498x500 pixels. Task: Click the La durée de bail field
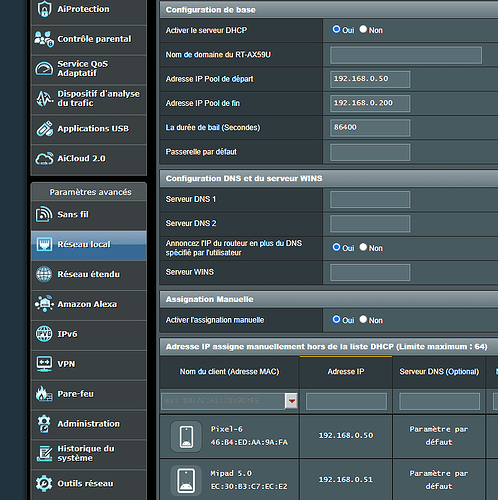click(x=370, y=128)
